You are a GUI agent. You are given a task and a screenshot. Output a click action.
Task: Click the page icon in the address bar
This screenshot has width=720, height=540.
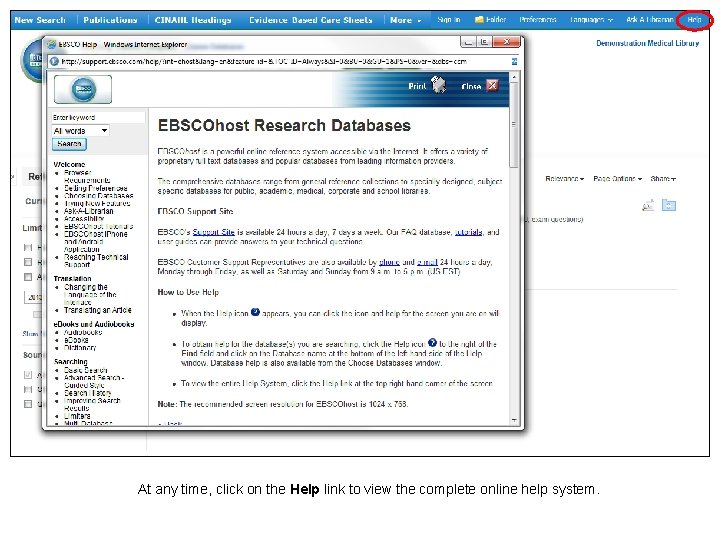coord(54,62)
